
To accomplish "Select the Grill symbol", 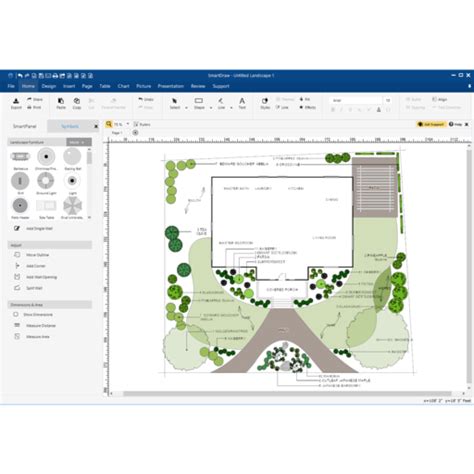I will (x=20, y=184).
